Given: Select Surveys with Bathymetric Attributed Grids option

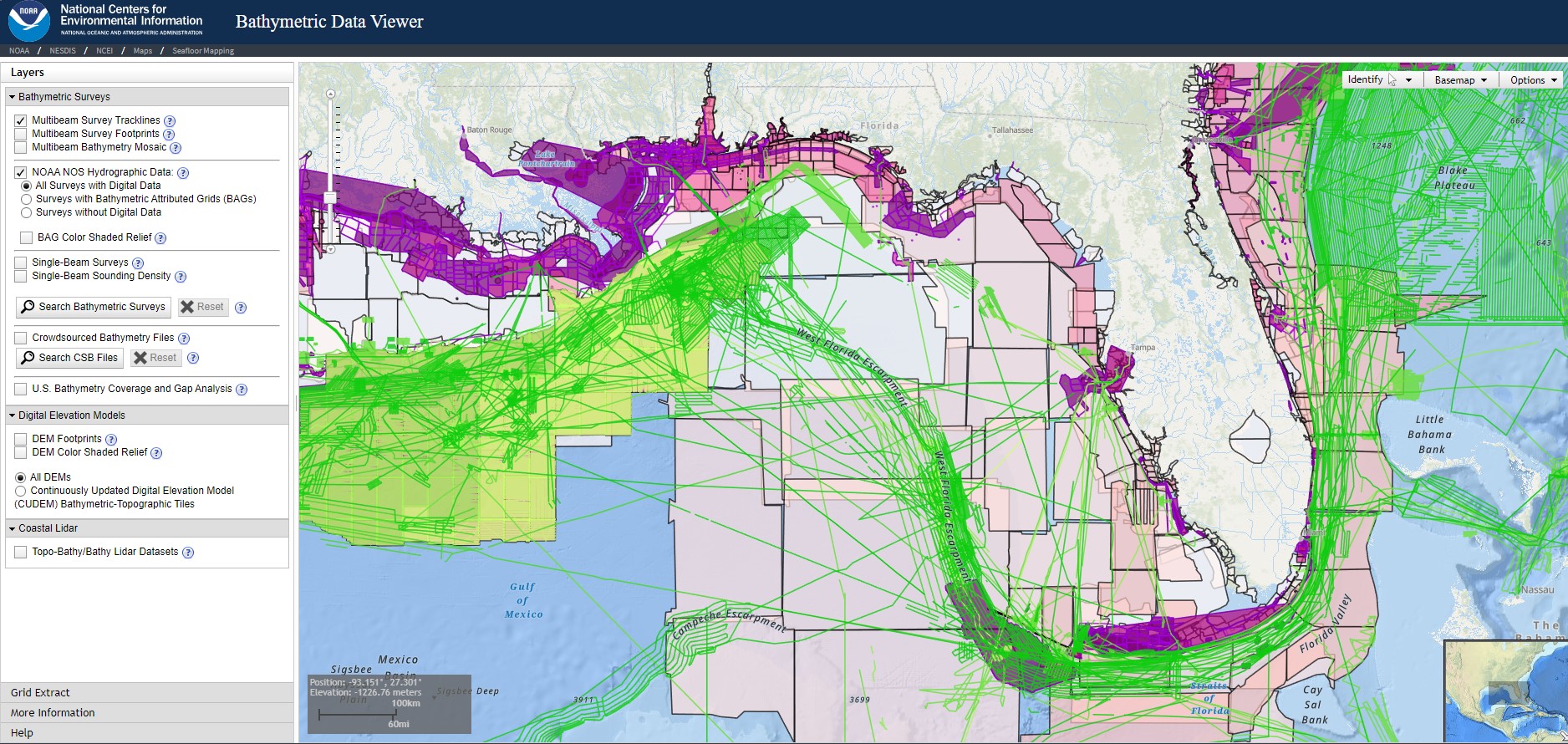Looking at the screenshot, I should pos(27,200).
